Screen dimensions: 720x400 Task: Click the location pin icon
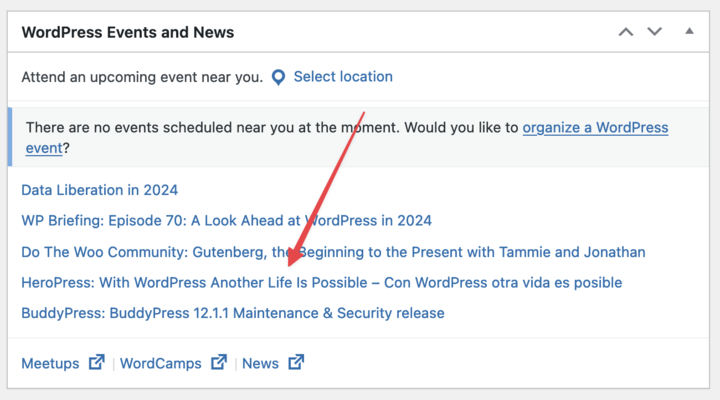pos(278,77)
